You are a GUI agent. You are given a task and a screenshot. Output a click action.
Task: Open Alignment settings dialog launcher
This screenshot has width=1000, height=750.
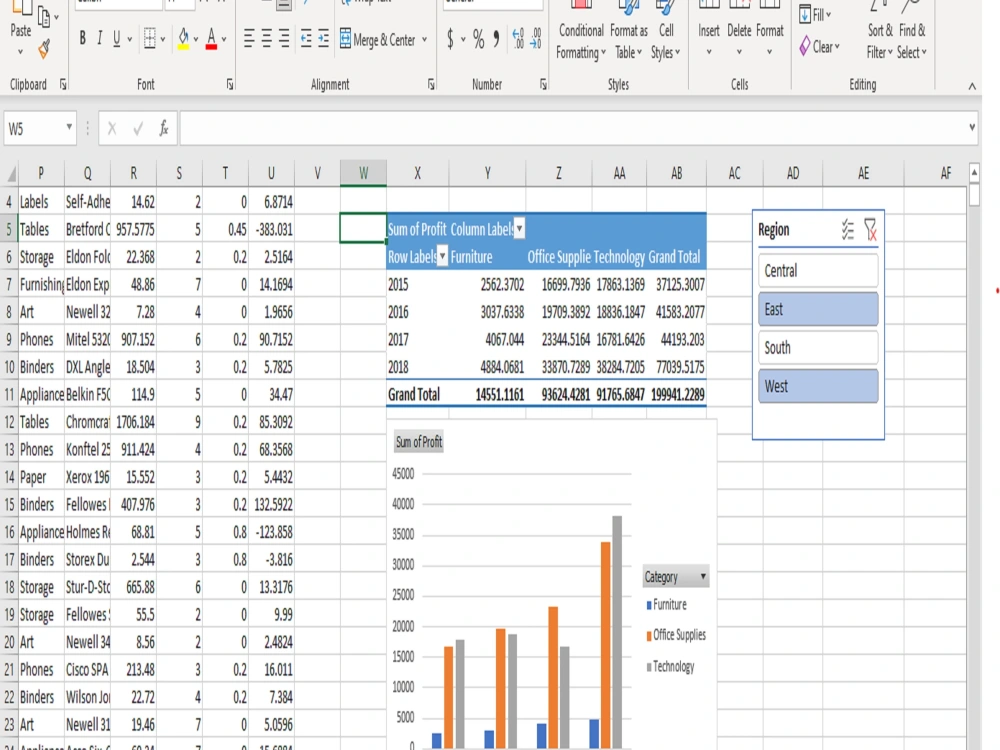coord(431,84)
